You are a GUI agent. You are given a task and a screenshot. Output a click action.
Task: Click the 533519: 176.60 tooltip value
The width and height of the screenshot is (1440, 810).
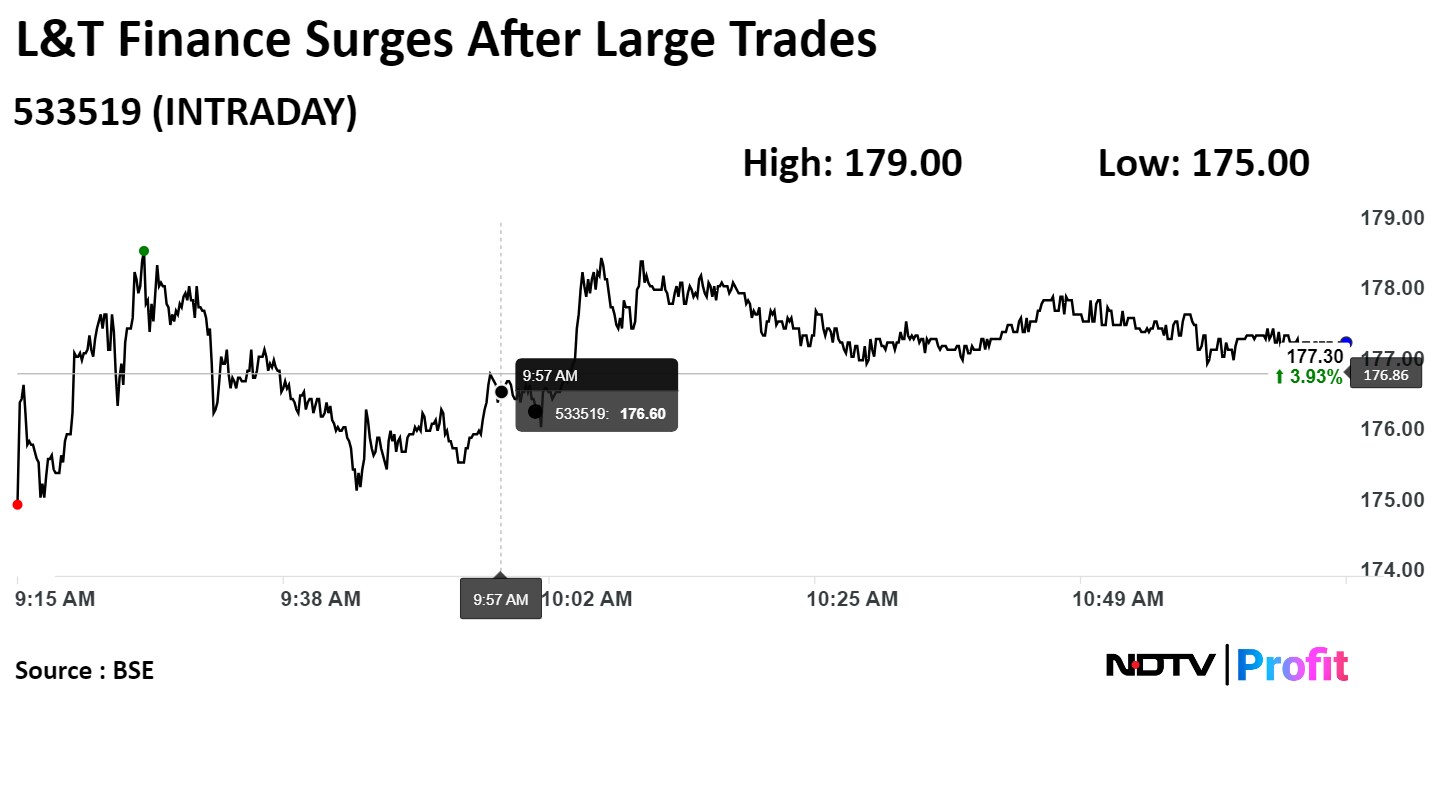point(610,412)
